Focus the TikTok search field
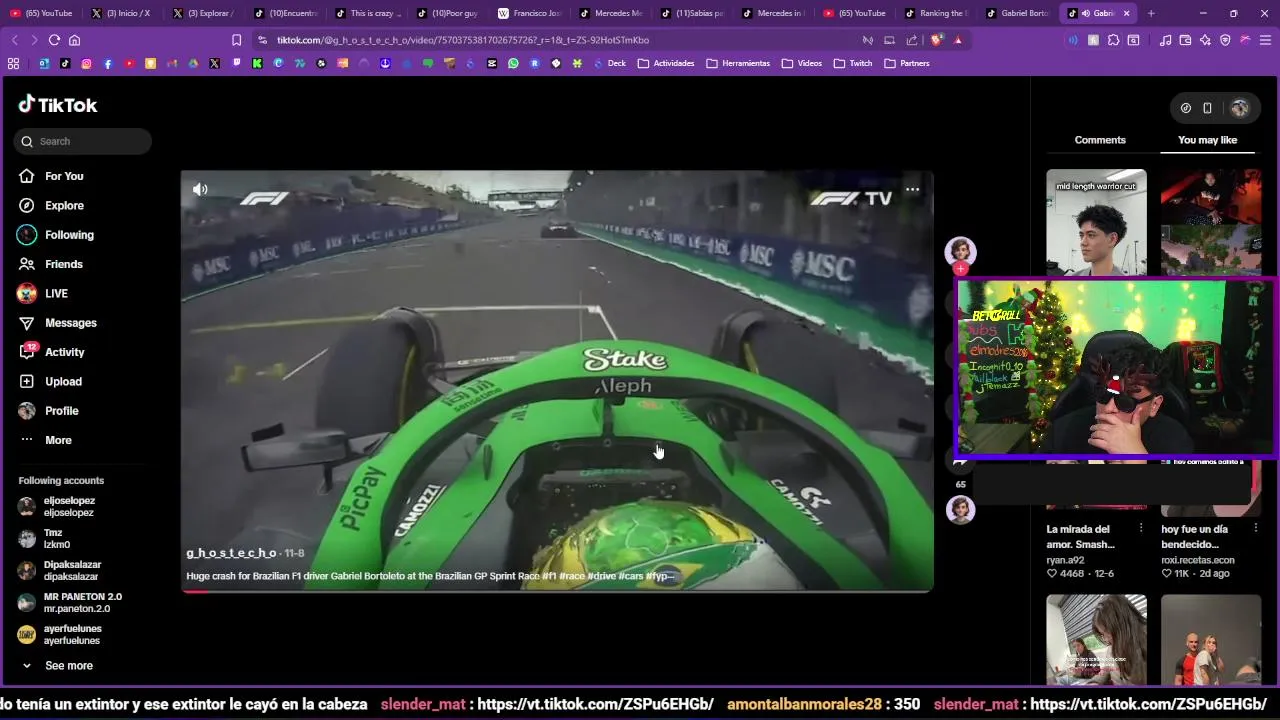This screenshot has width=1280, height=720. pyautogui.click(x=83, y=141)
